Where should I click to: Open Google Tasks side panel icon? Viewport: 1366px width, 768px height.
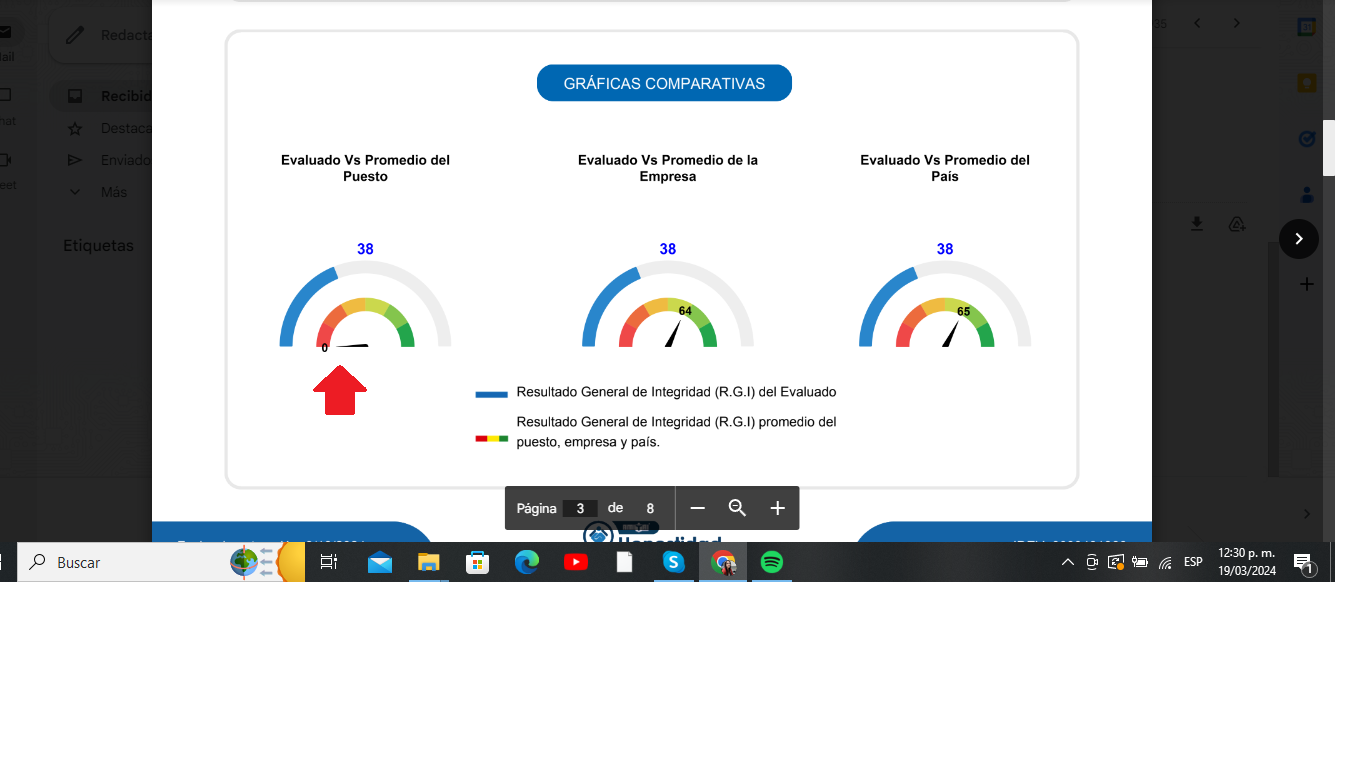coord(1306,139)
